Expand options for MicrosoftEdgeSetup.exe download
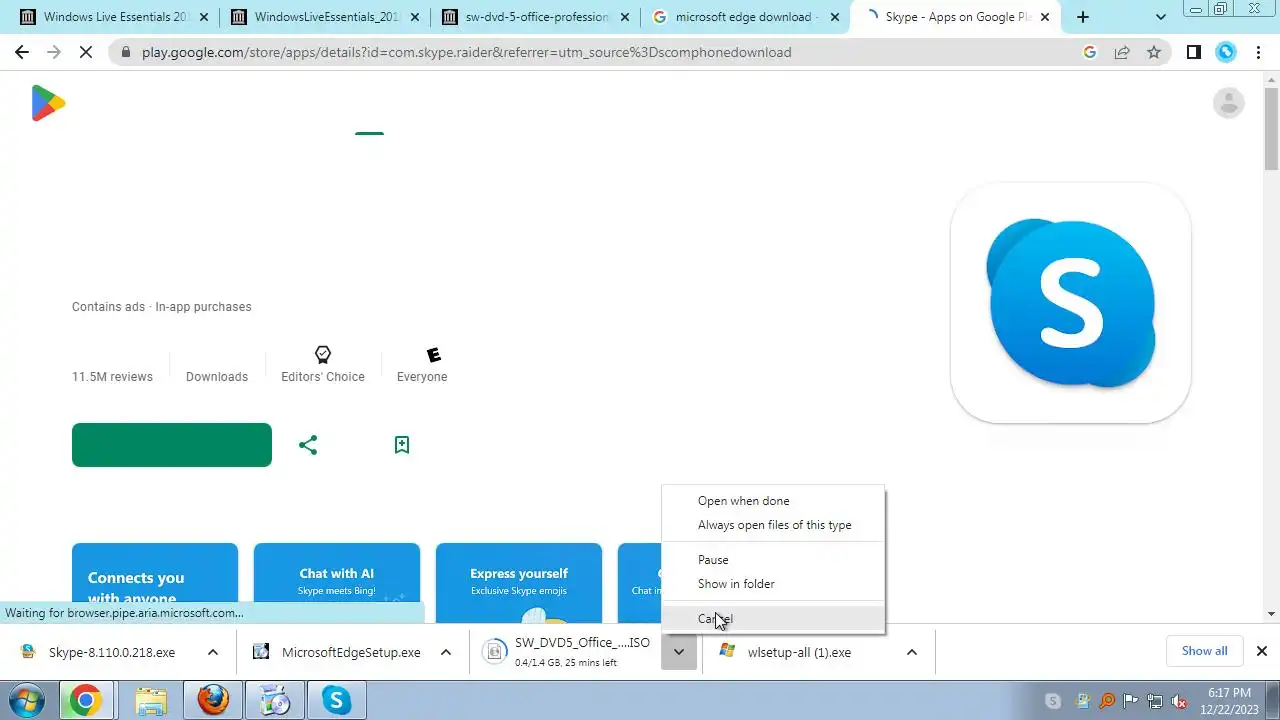Viewport: 1280px width, 720px height. click(x=446, y=652)
